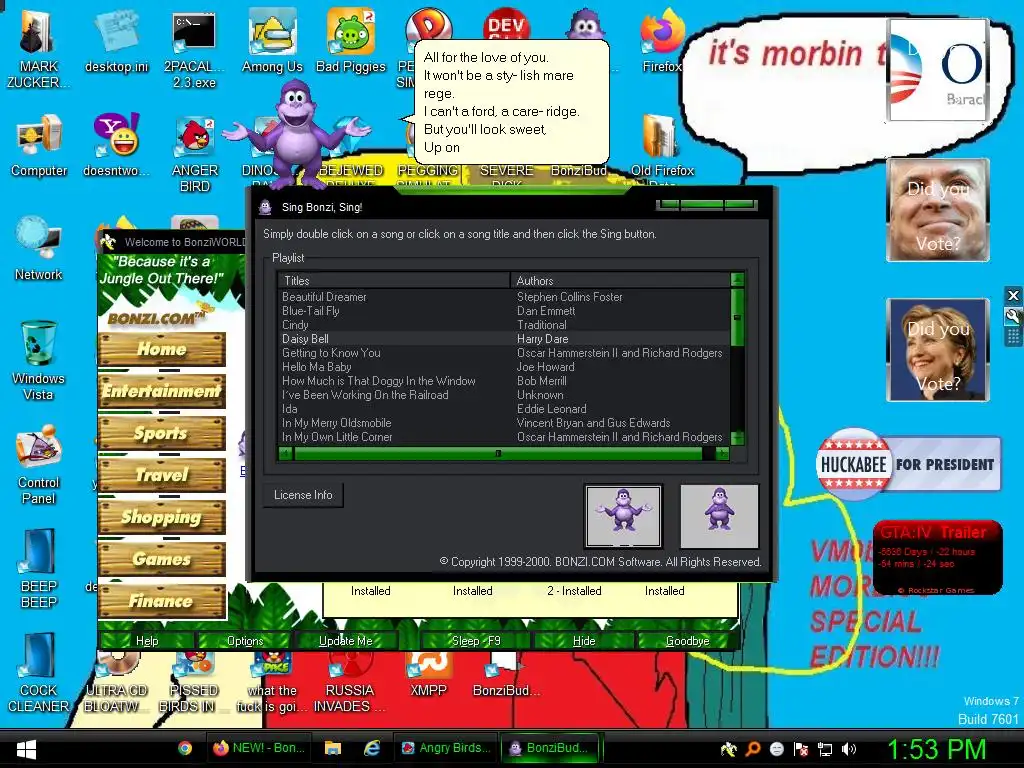Select In My Merry Oldsmobile song
Image resolution: width=1024 pixels, height=768 pixels.
(x=504, y=423)
